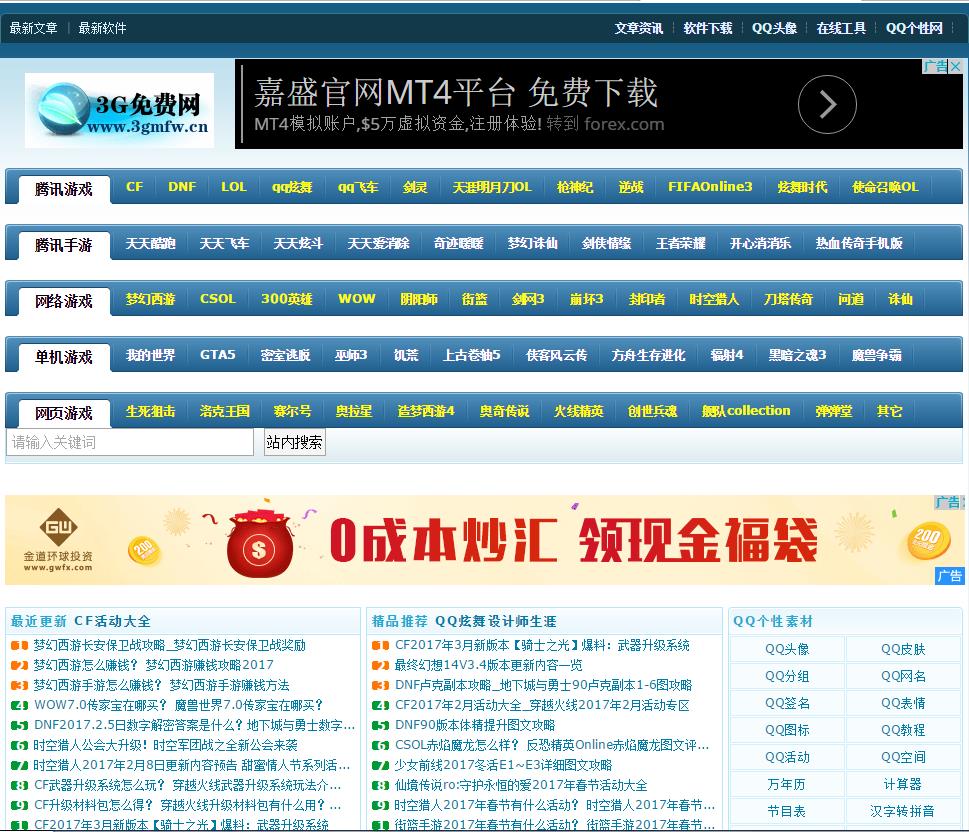Select the 单机游戏 tab
Screen dimensions: 969x832
(64, 357)
